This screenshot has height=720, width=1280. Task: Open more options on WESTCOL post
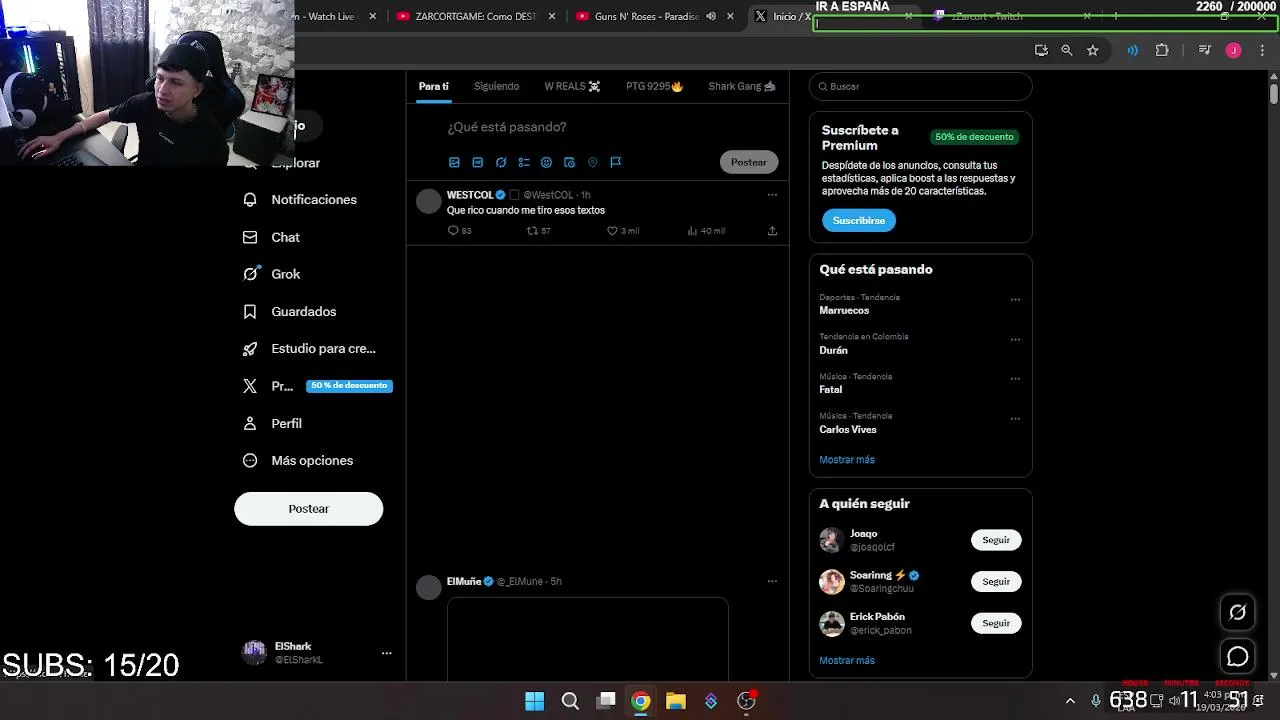pos(772,195)
